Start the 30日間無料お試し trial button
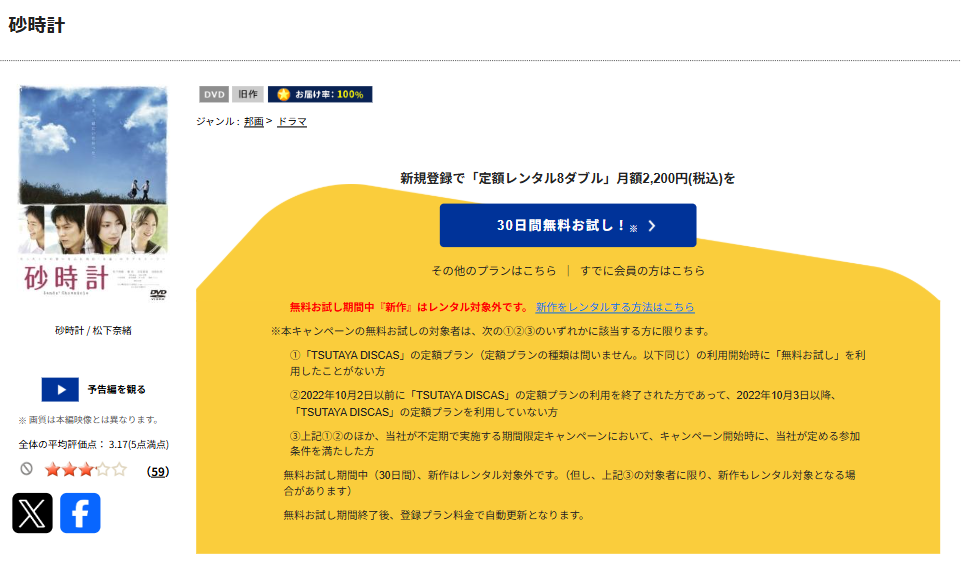This screenshot has width=961, height=570. [x=568, y=226]
